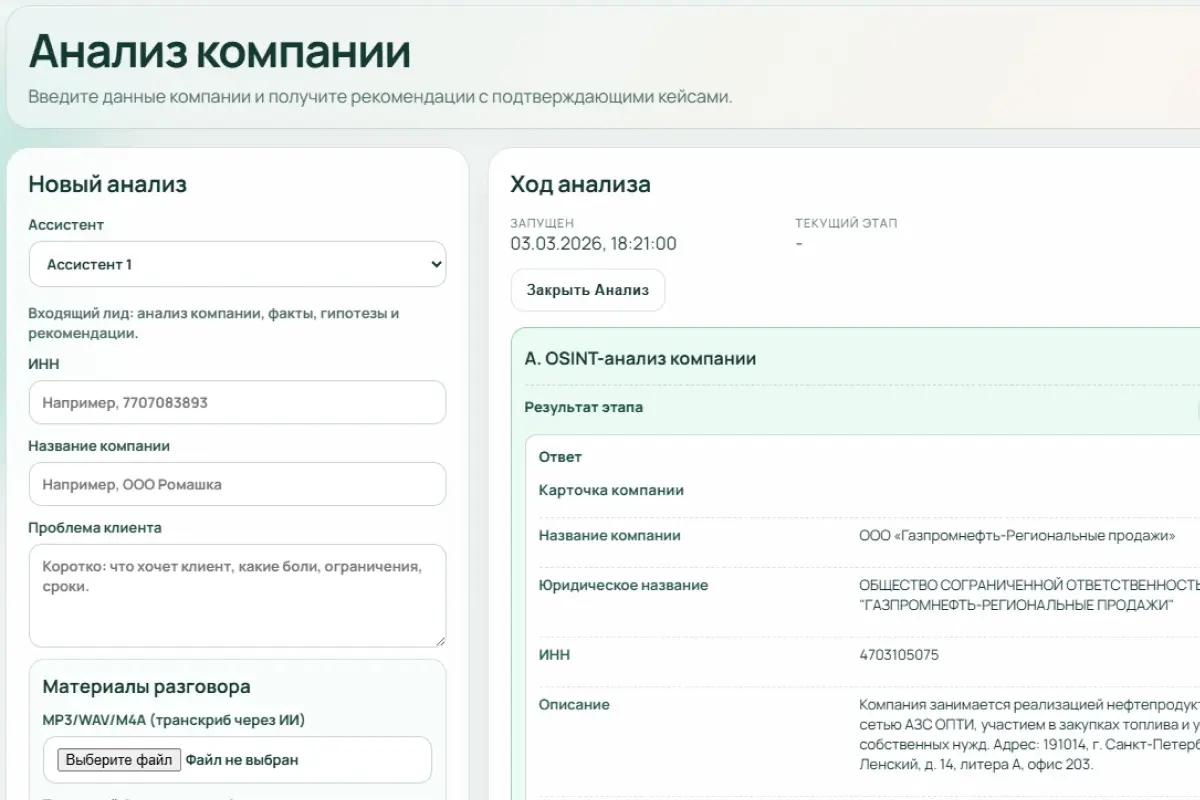The image size is (1200, 800).
Task: Click the Закрыть Анализ button
Action: point(588,290)
